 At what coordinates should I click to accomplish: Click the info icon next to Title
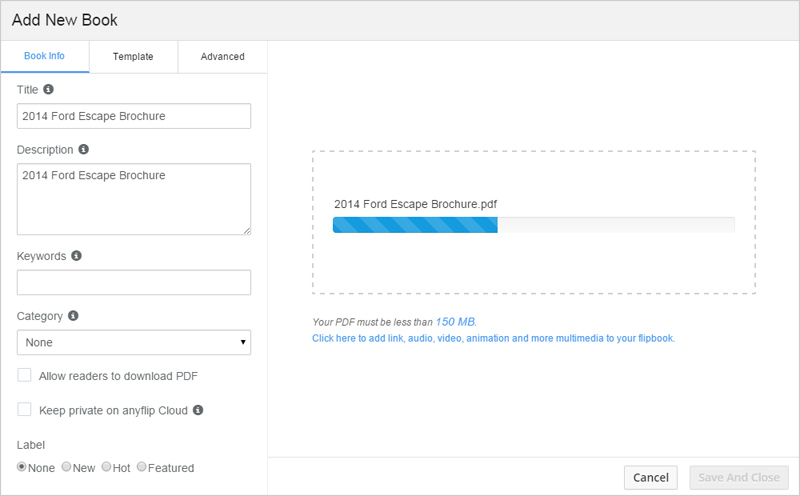(x=49, y=89)
